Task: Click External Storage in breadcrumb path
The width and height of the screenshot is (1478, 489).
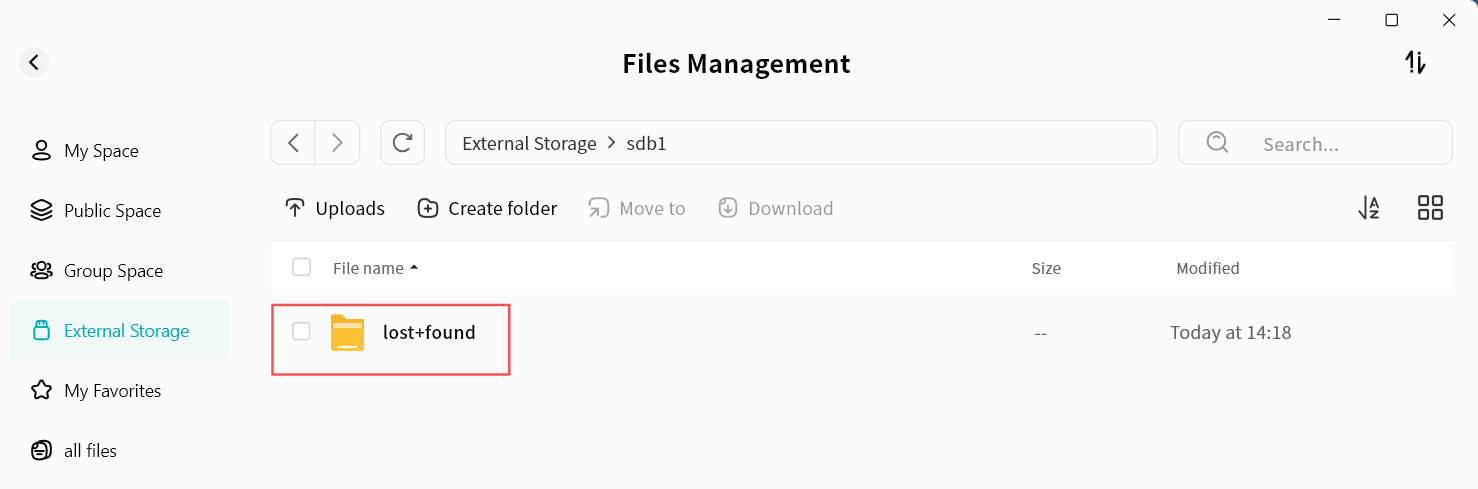Action: tap(529, 143)
